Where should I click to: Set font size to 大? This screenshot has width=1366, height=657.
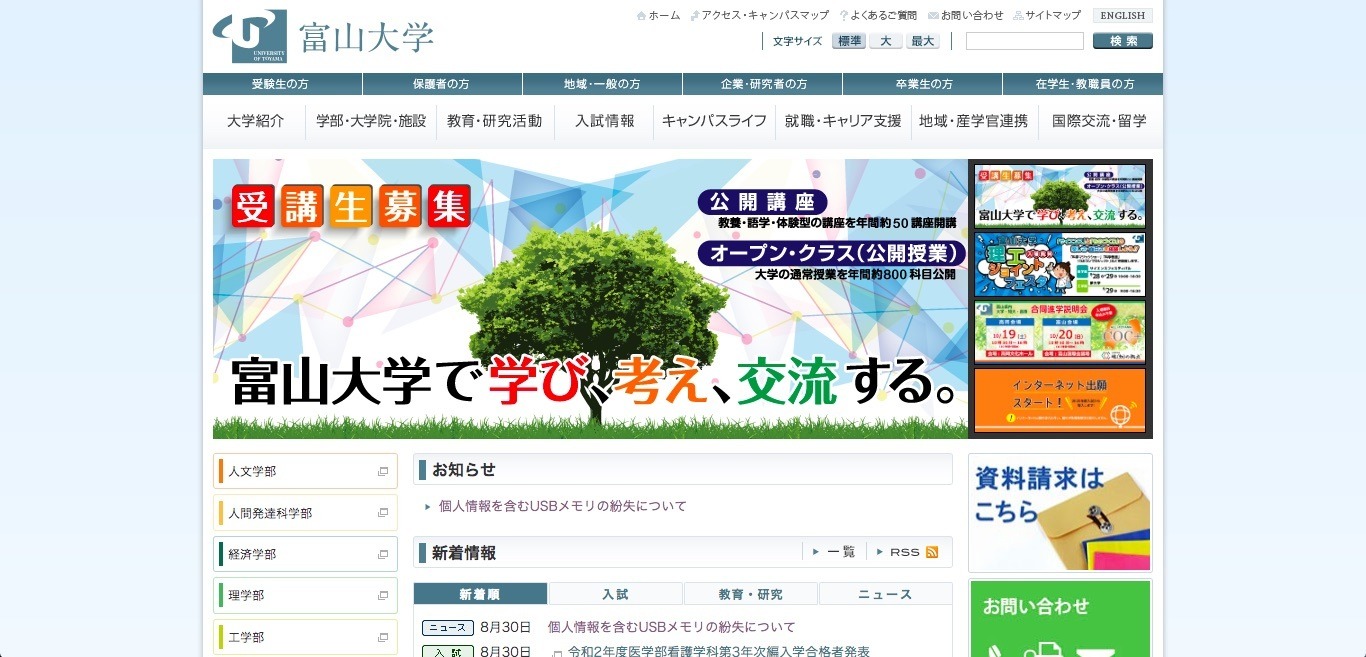tap(885, 41)
